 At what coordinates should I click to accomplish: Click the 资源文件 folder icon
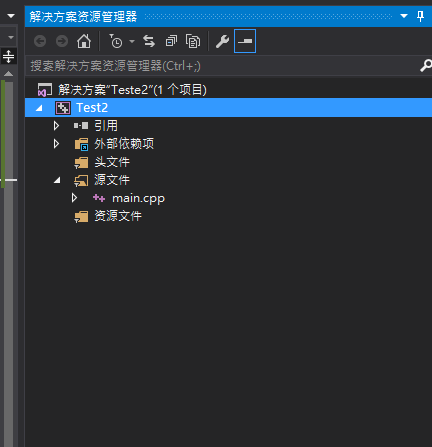click(x=81, y=216)
